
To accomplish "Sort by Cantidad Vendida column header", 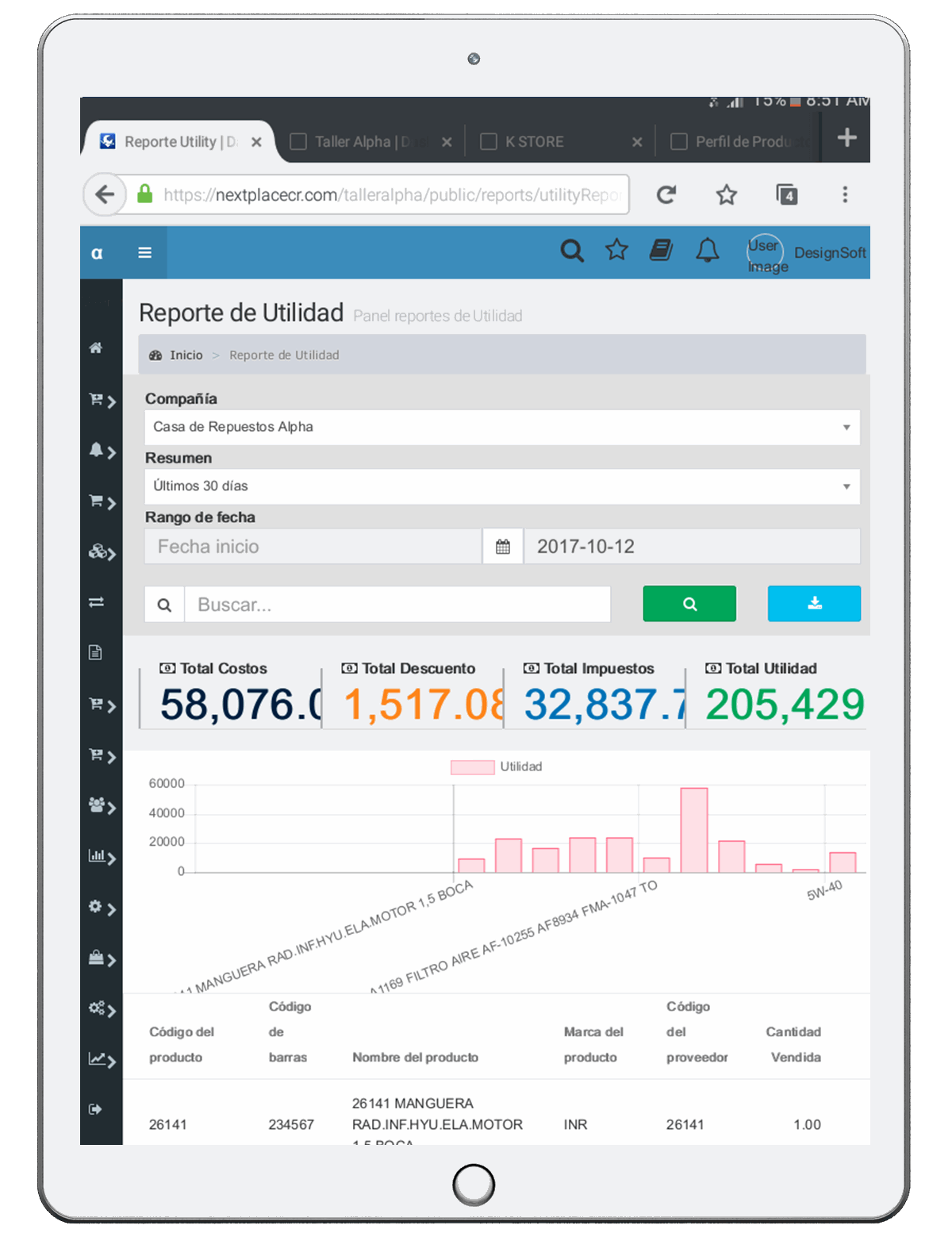I will coord(795,1044).
